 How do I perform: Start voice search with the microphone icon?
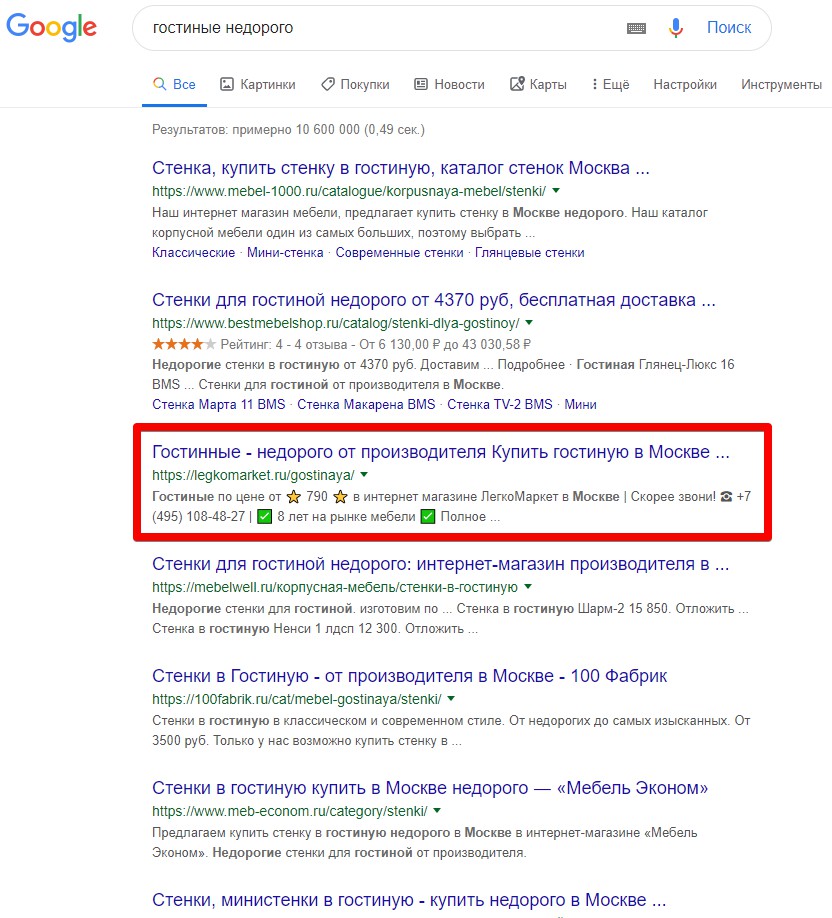(x=676, y=28)
